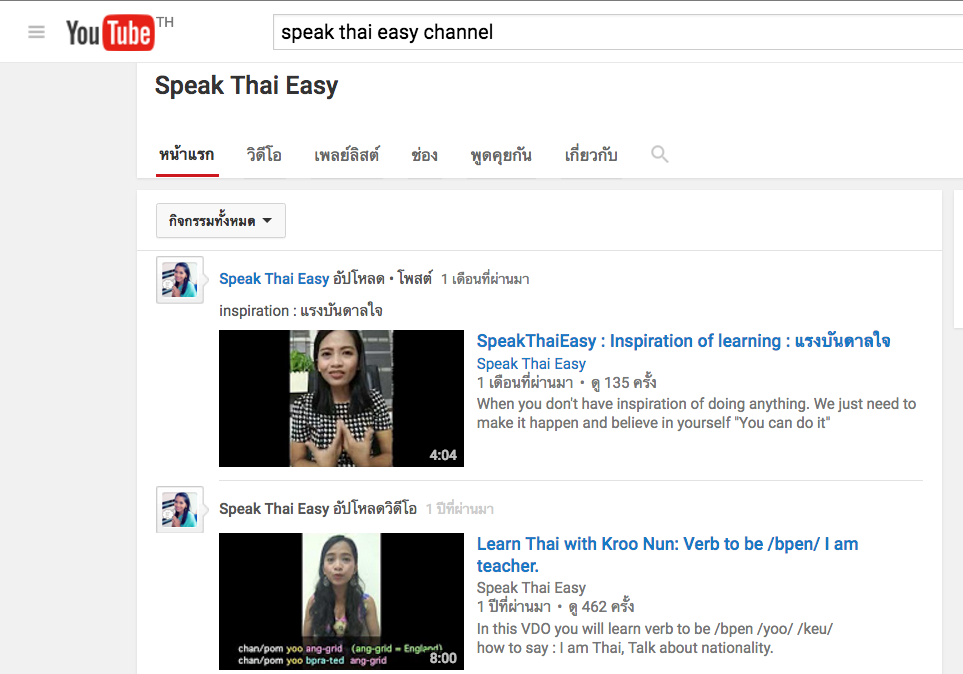Go to the ช่อง tab

[x=424, y=155]
